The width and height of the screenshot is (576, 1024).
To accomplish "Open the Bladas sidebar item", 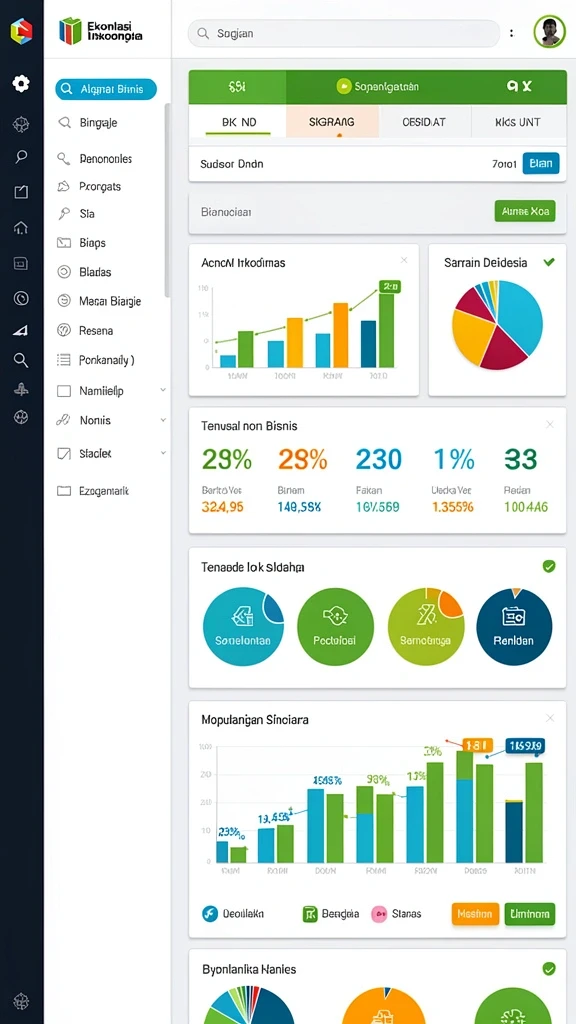I will (x=84, y=272).
